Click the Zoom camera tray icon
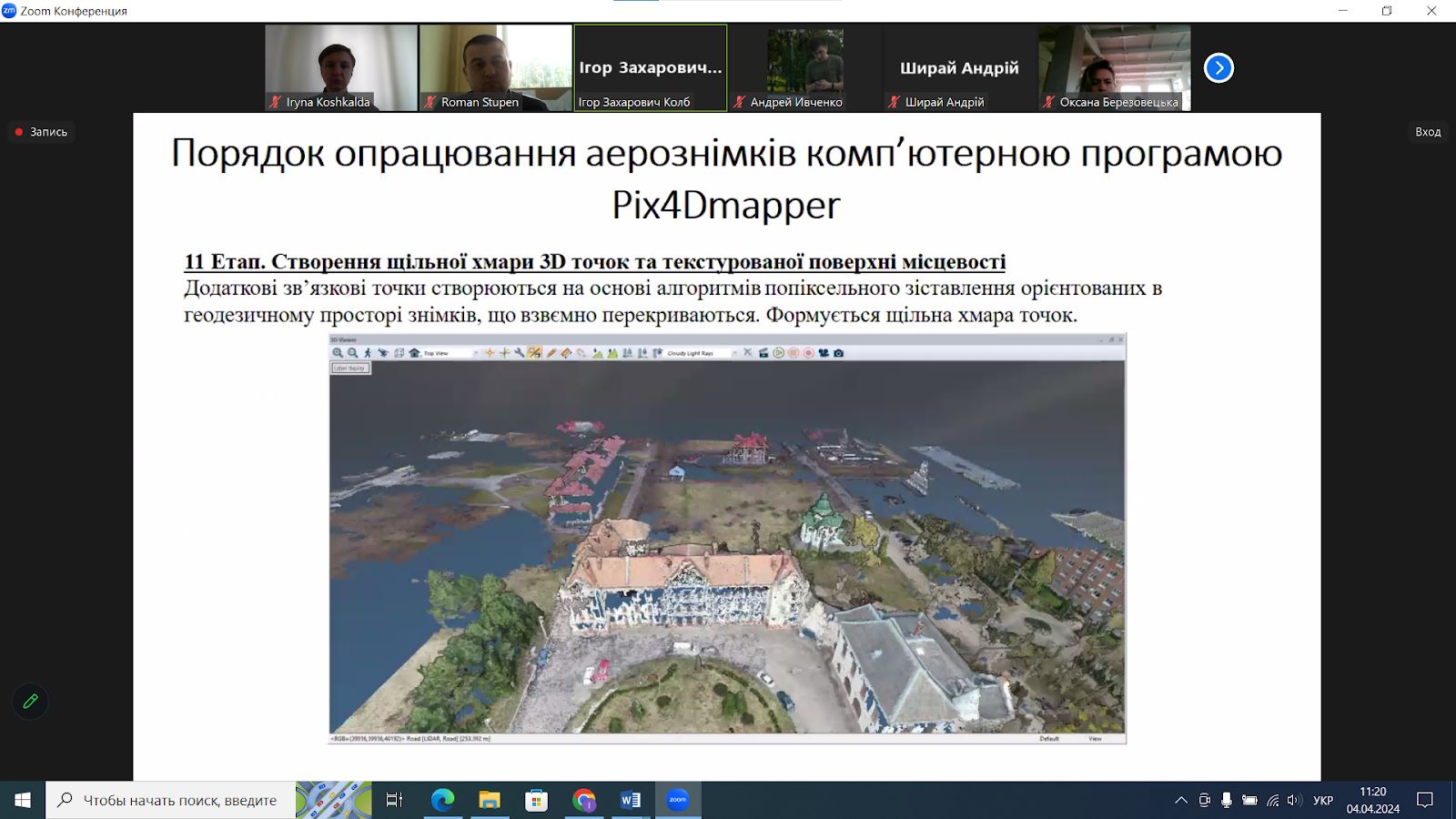The width and height of the screenshot is (1456, 819). click(x=1204, y=800)
